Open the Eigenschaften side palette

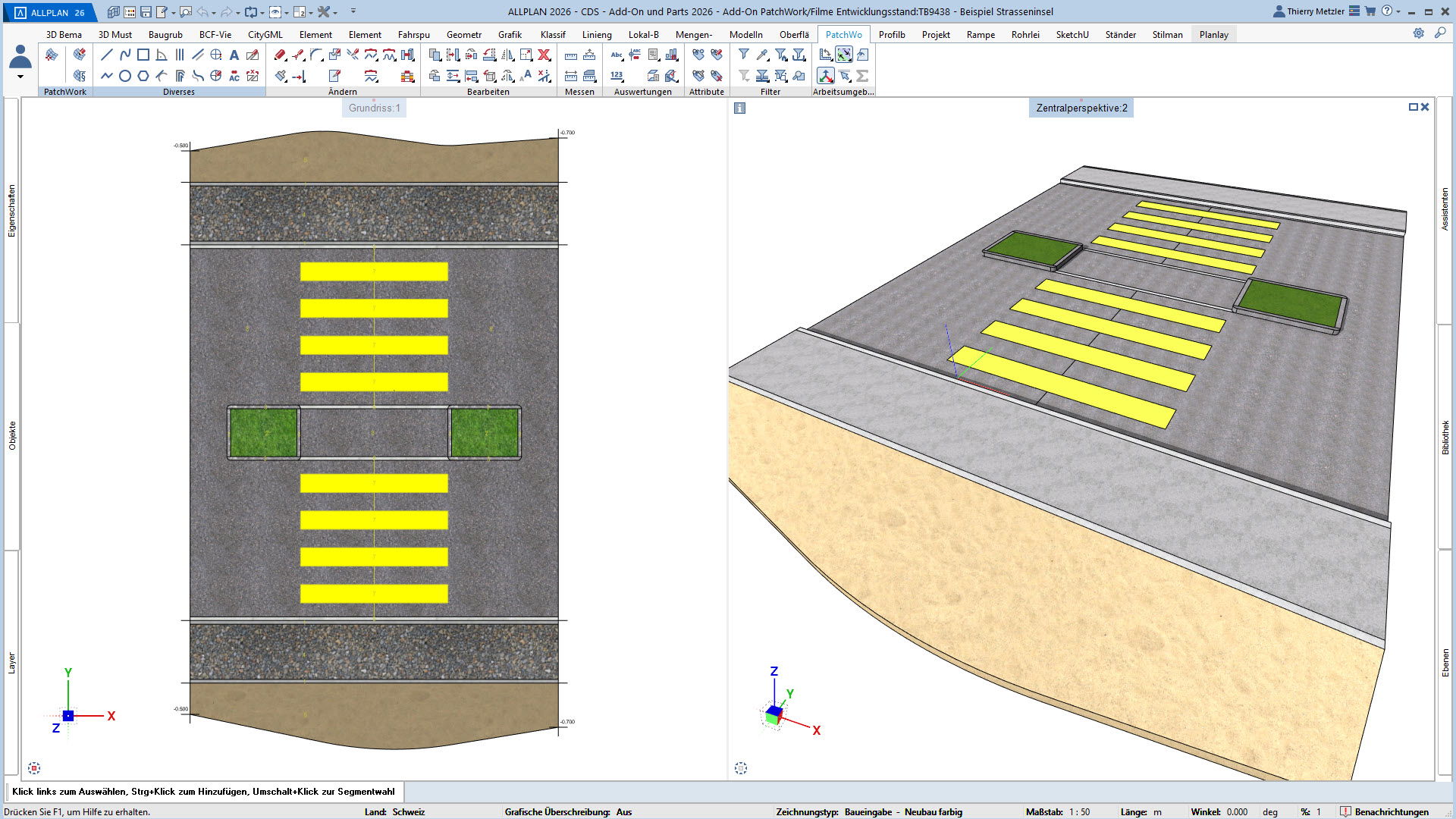[11, 211]
